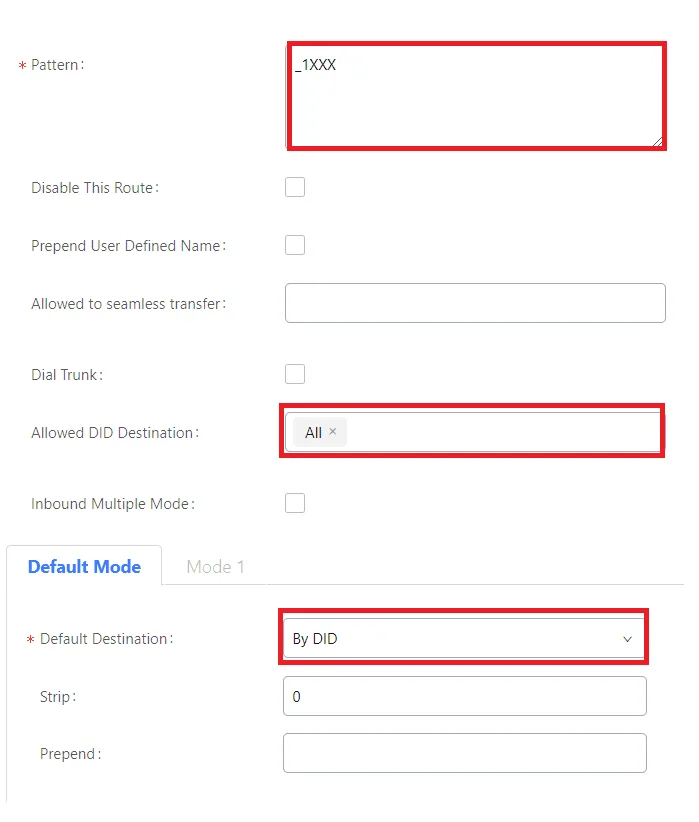
Task: Click the chevron arrow of Default Destination
Action: coord(627,639)
